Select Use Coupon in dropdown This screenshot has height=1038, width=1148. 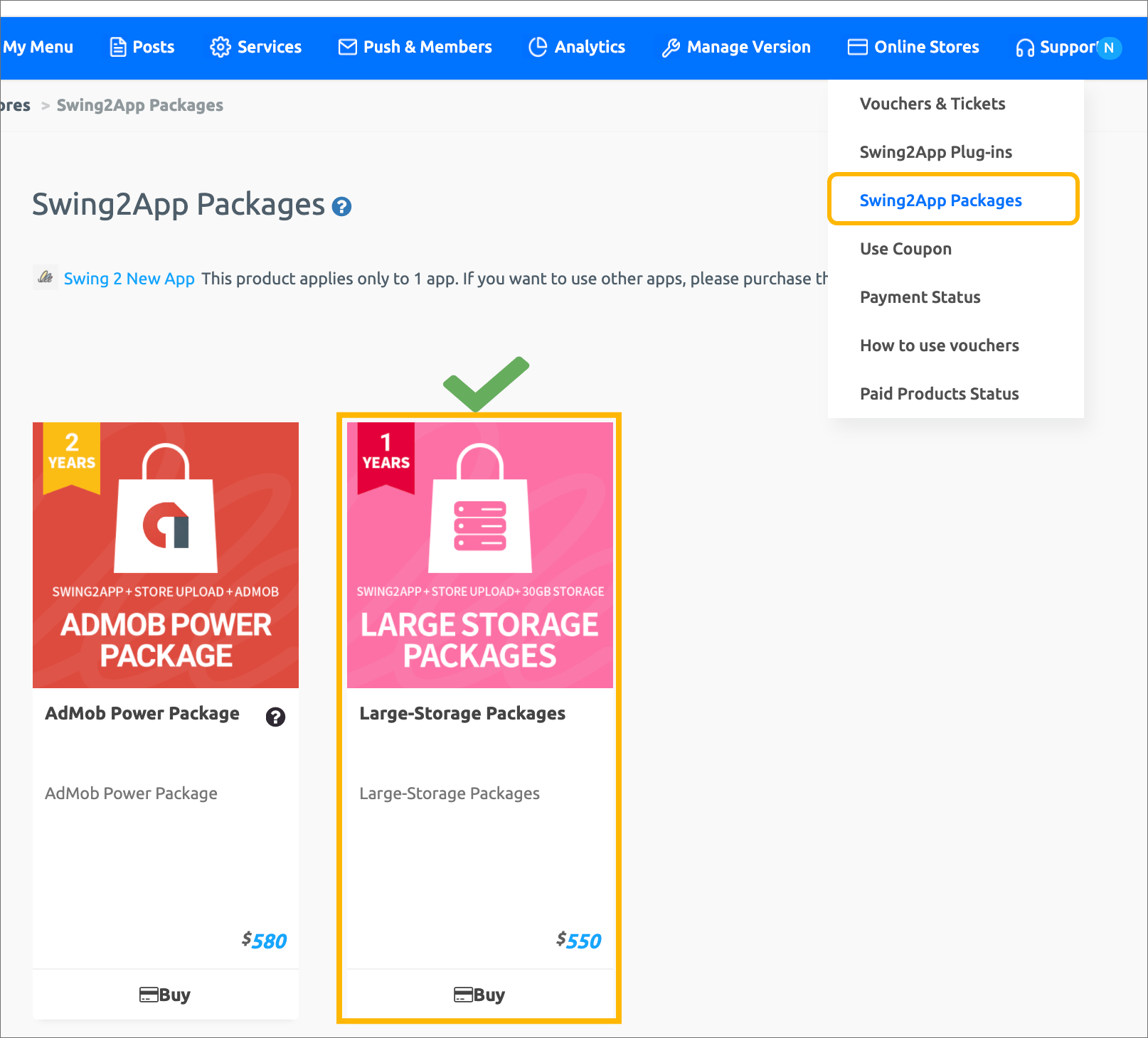point(905,249)
